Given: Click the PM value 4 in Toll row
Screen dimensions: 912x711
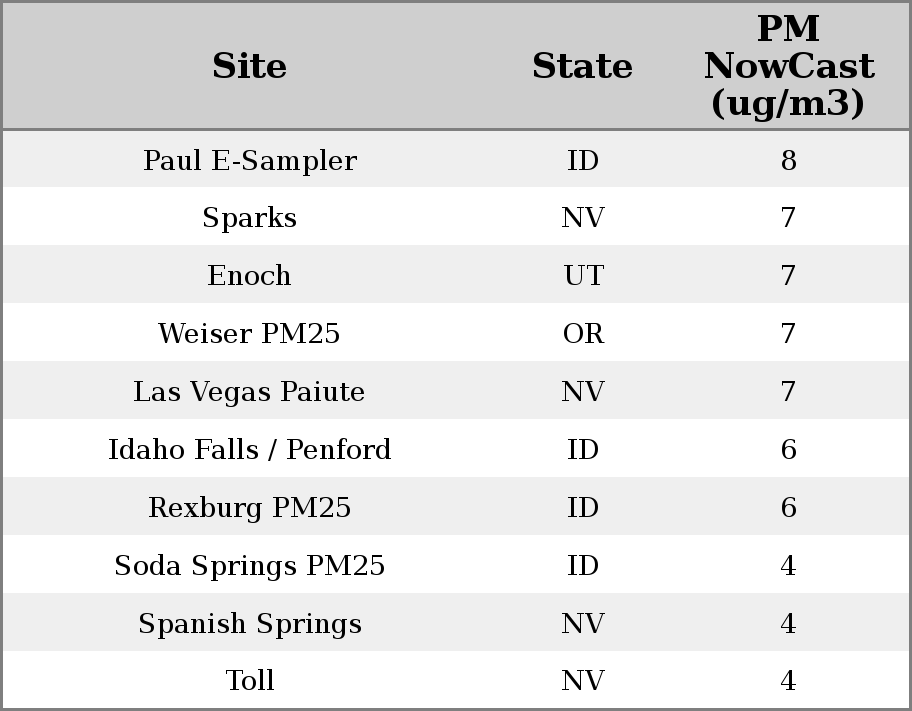Looking at the screenshot, I should [788, 681].
